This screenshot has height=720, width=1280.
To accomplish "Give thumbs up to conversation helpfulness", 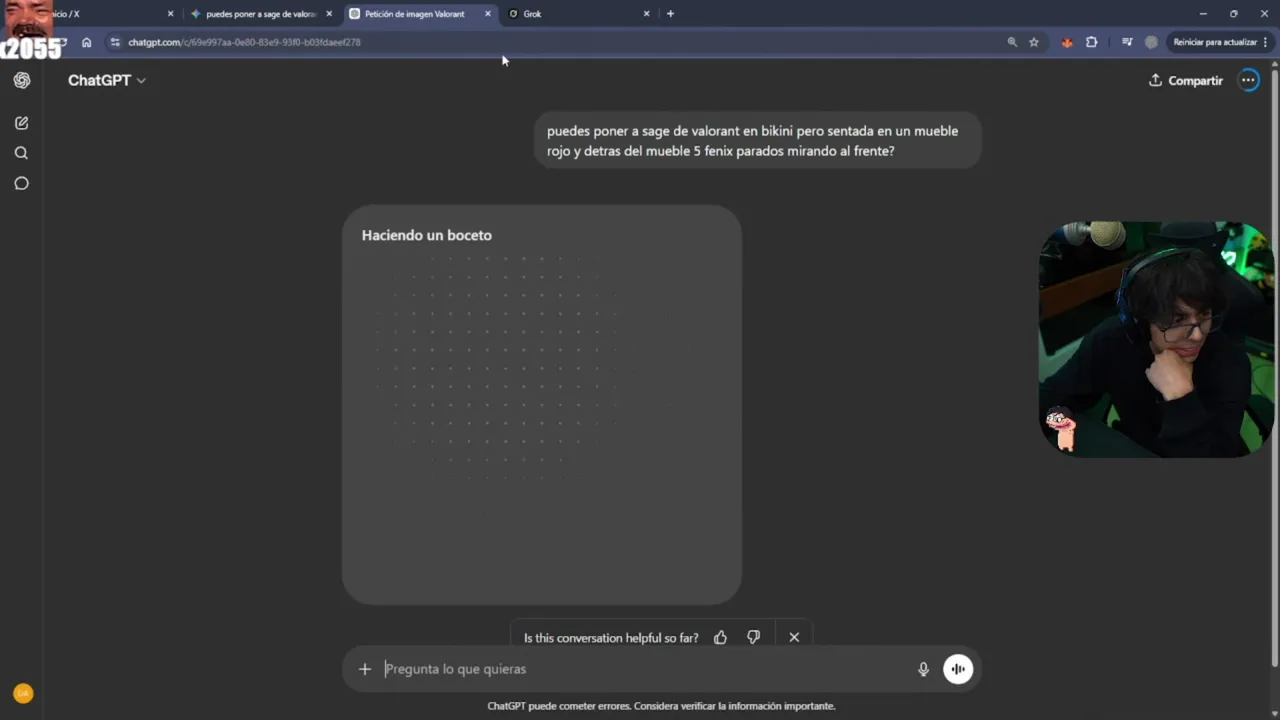I will tap(720, 637).
